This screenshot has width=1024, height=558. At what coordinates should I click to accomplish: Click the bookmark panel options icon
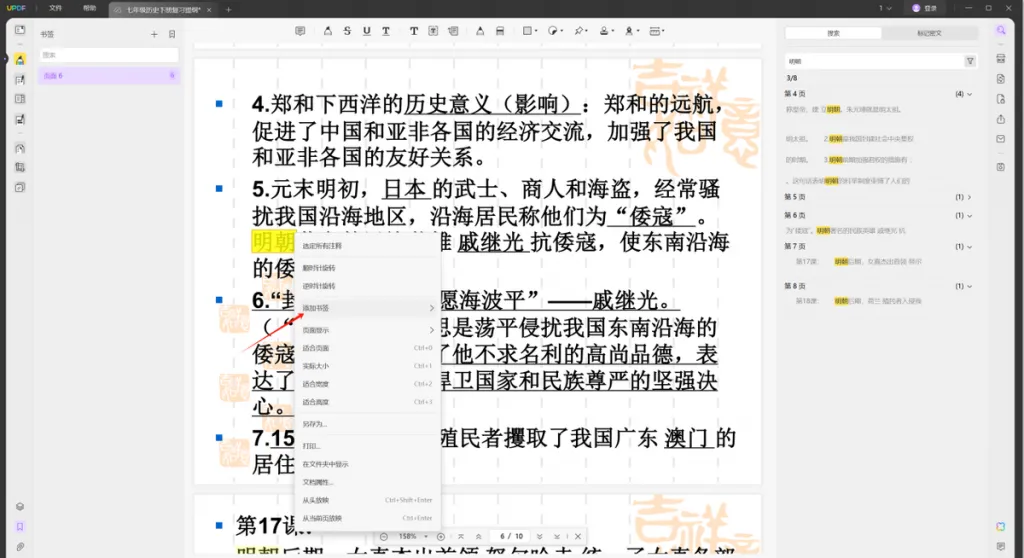point(172,34)
